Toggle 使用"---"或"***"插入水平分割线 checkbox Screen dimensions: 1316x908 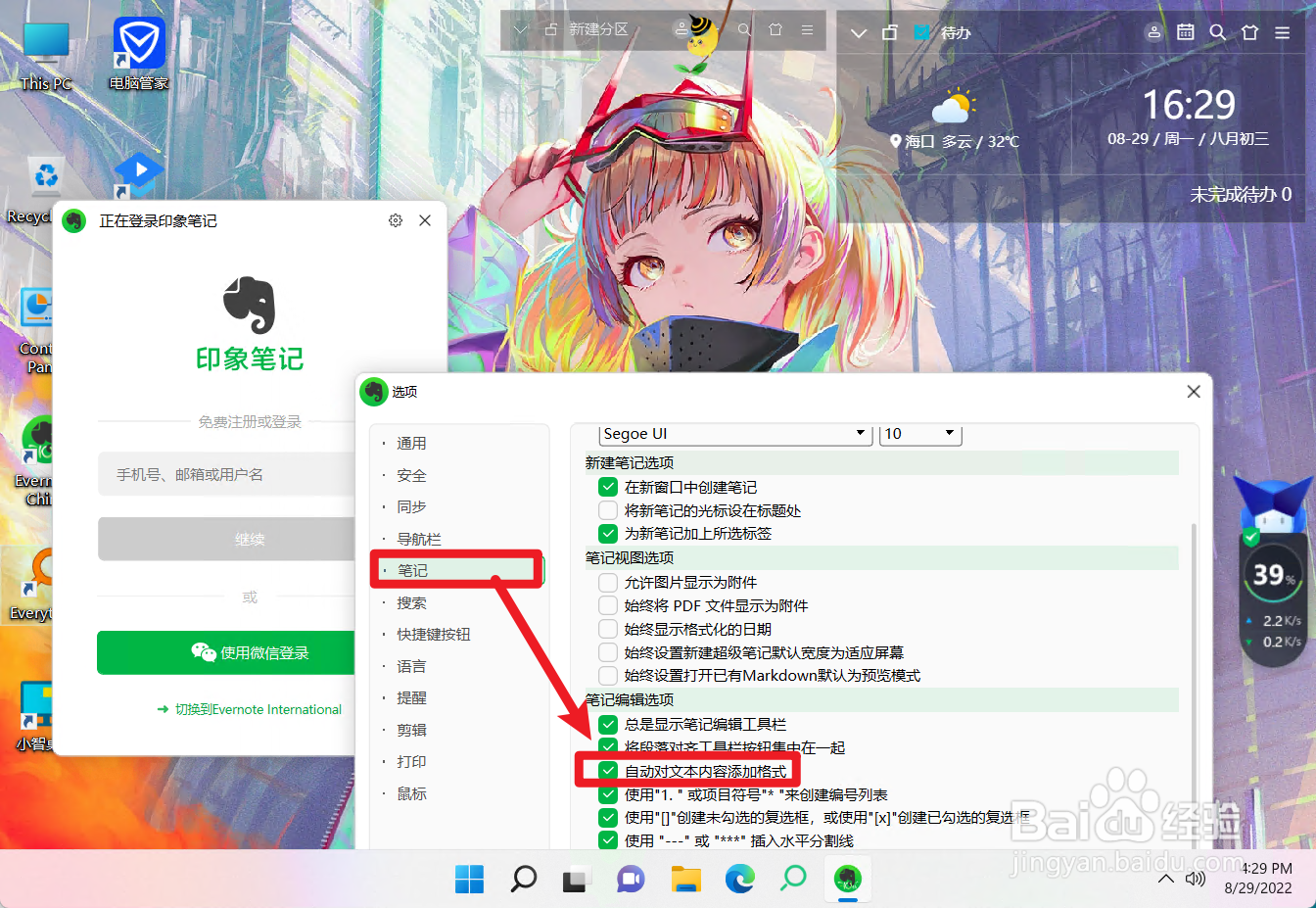608,840
